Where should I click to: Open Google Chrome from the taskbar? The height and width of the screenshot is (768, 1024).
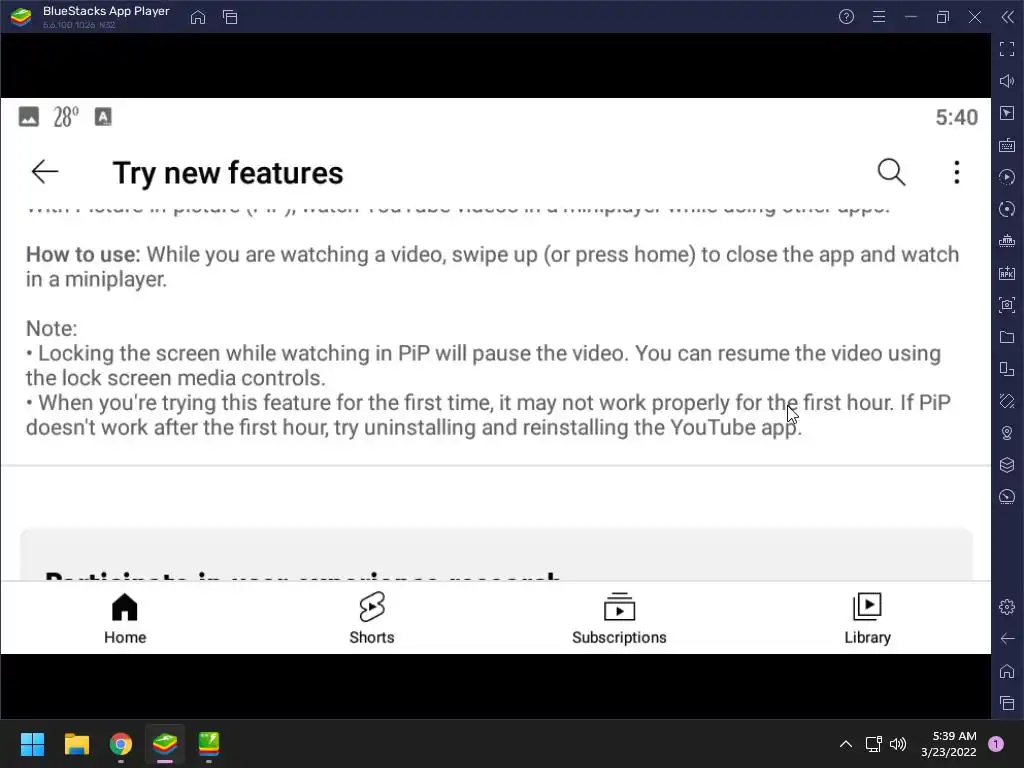click(x=121, y=744)
